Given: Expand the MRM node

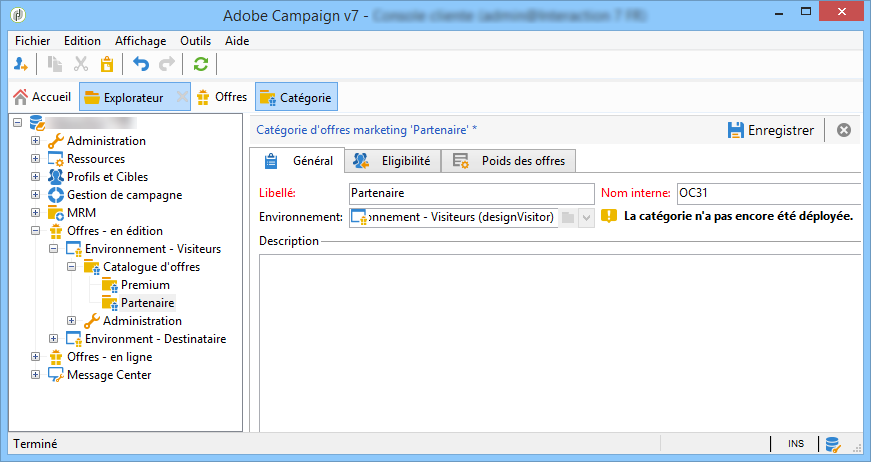Looking at the screenshot, I should 35,213.
